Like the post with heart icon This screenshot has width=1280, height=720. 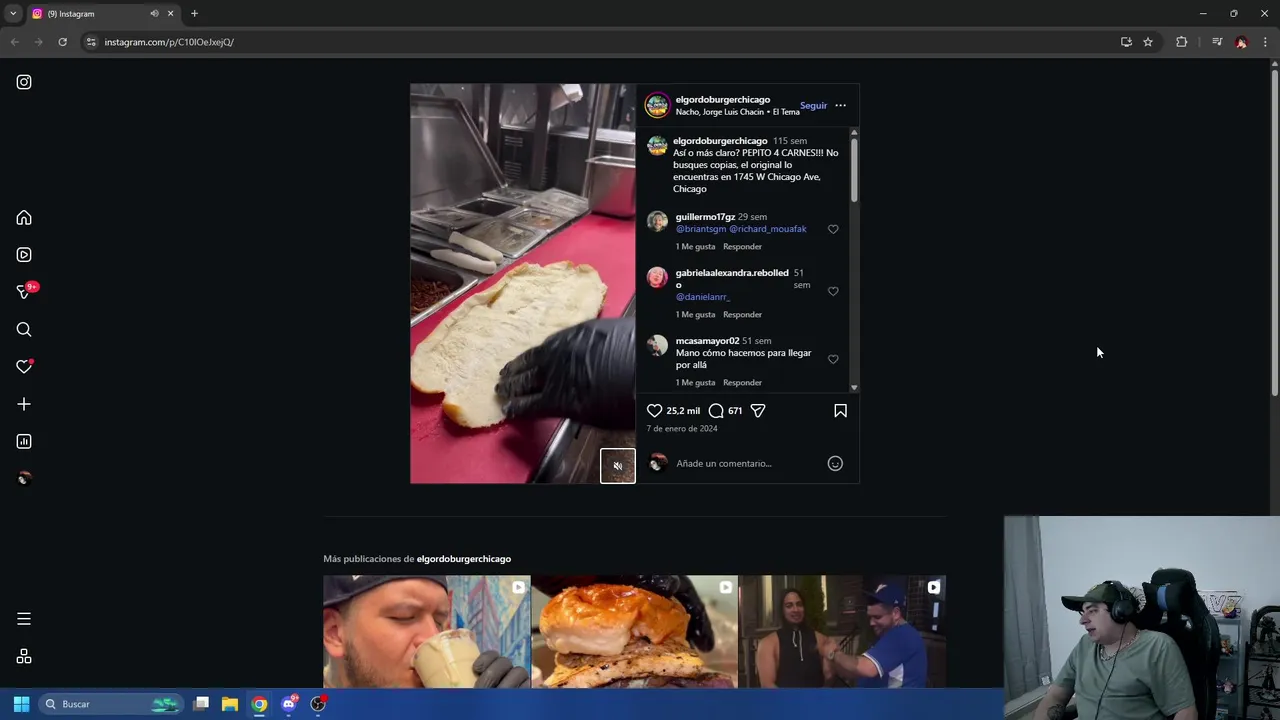tap(654, 410)
